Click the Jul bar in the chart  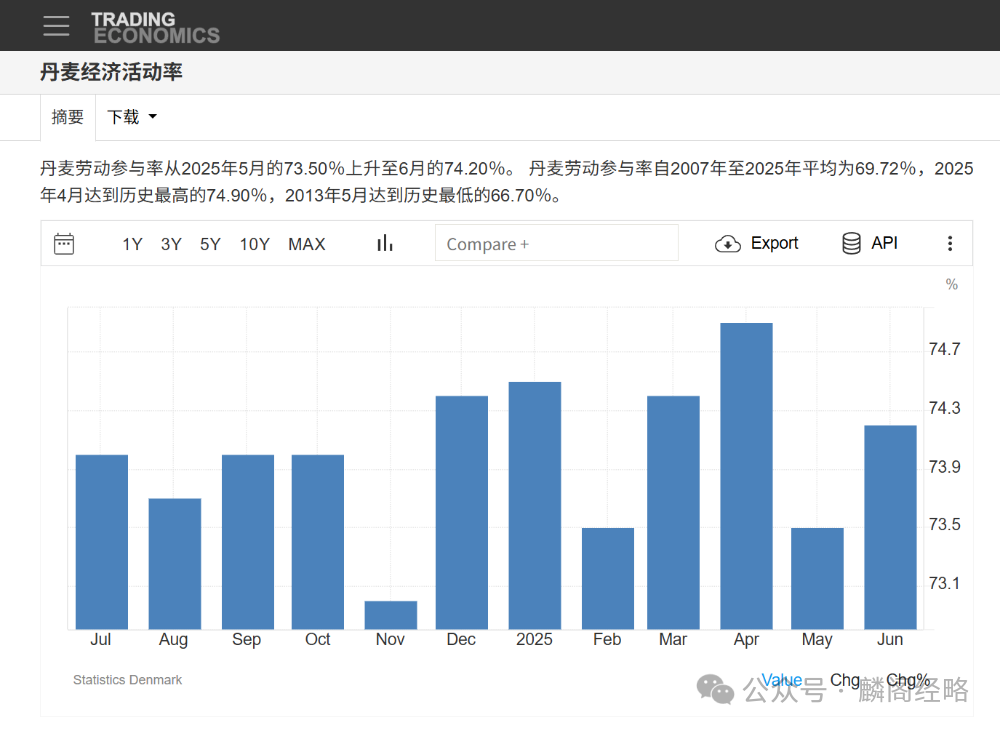coord(102,542)
